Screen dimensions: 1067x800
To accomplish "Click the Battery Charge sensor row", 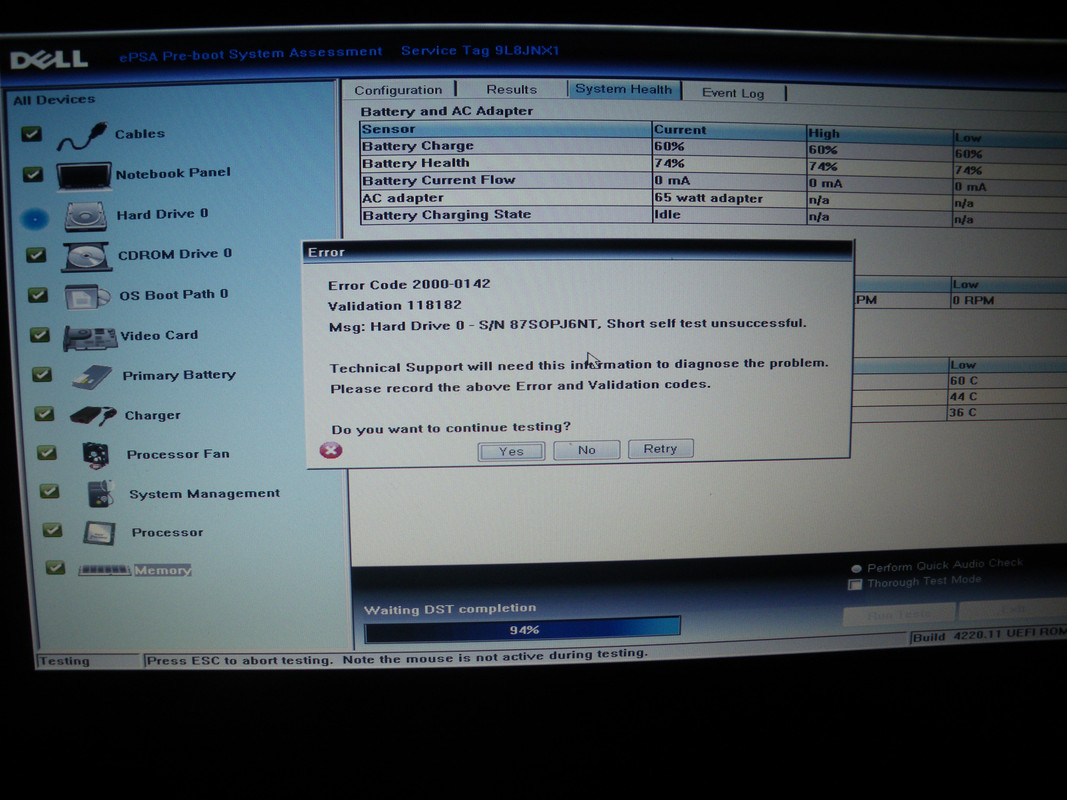I will coord(715,148).
